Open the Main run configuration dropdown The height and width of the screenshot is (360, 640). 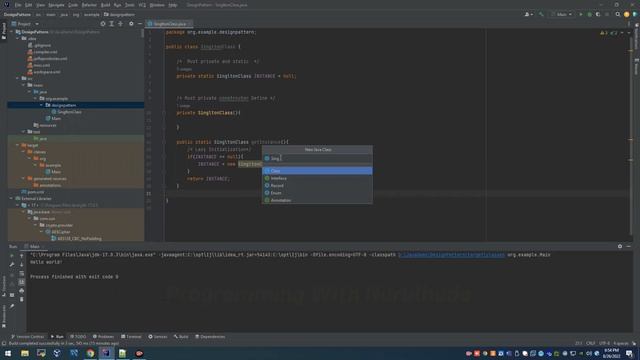(x=562, y=14)
